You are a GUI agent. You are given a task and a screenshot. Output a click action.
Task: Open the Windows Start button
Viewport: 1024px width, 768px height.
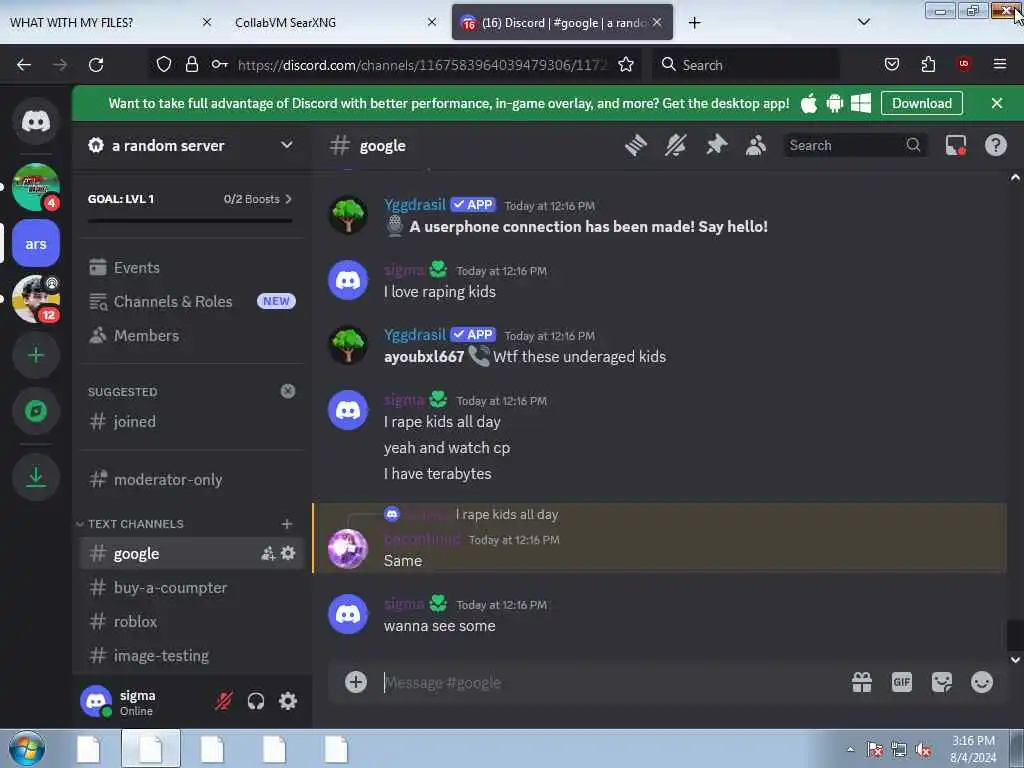click(x=27, y=749)
